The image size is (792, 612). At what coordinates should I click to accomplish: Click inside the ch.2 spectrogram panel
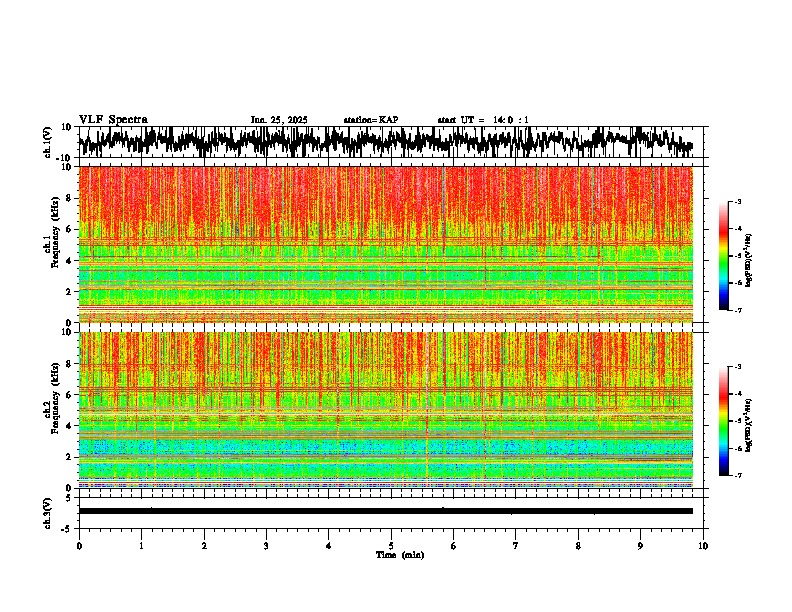385,410
